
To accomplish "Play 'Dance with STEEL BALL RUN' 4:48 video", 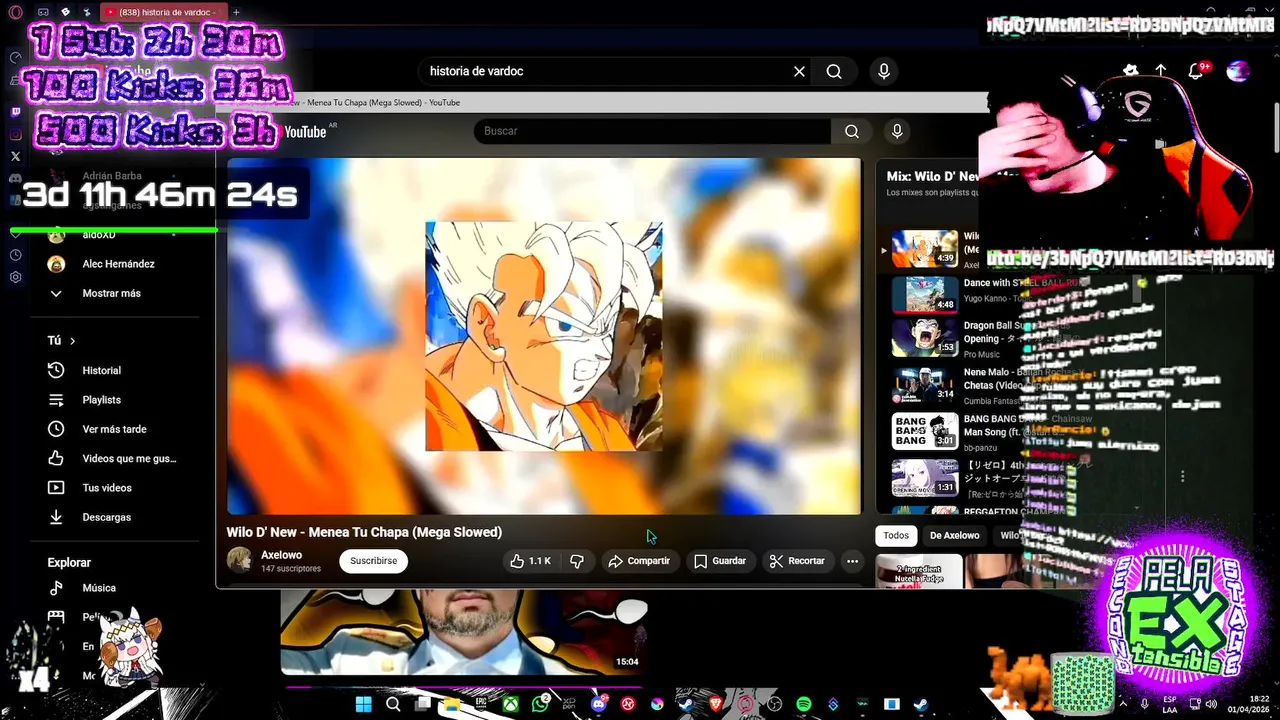I will pos(925,294).
